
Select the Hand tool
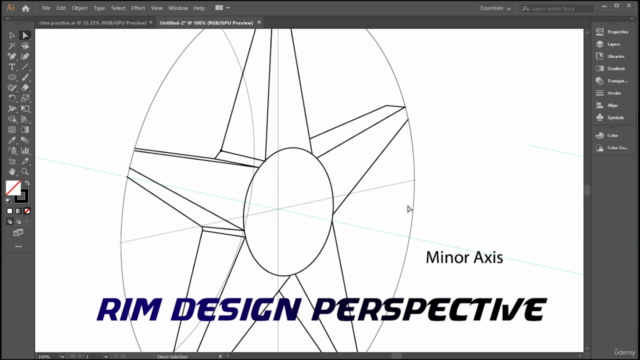click(x=12, y=172)
